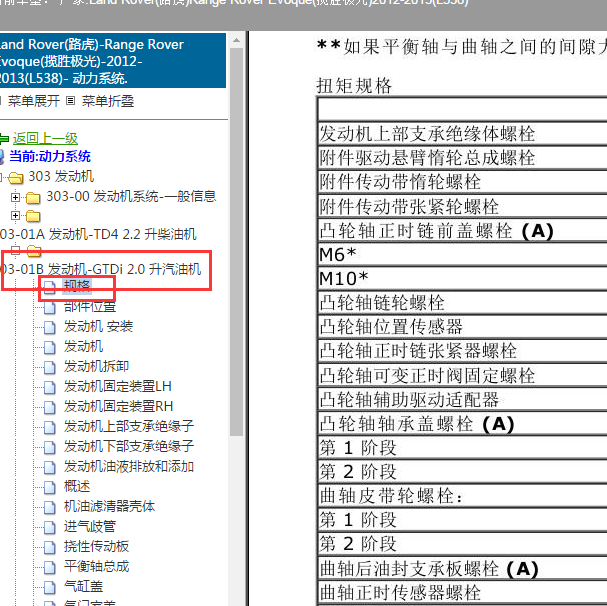Click the page icon beside 机油滤清器壳体
The height and width of the screenshot is (606, 607).
pyautogui.click(x=50, y=508)
